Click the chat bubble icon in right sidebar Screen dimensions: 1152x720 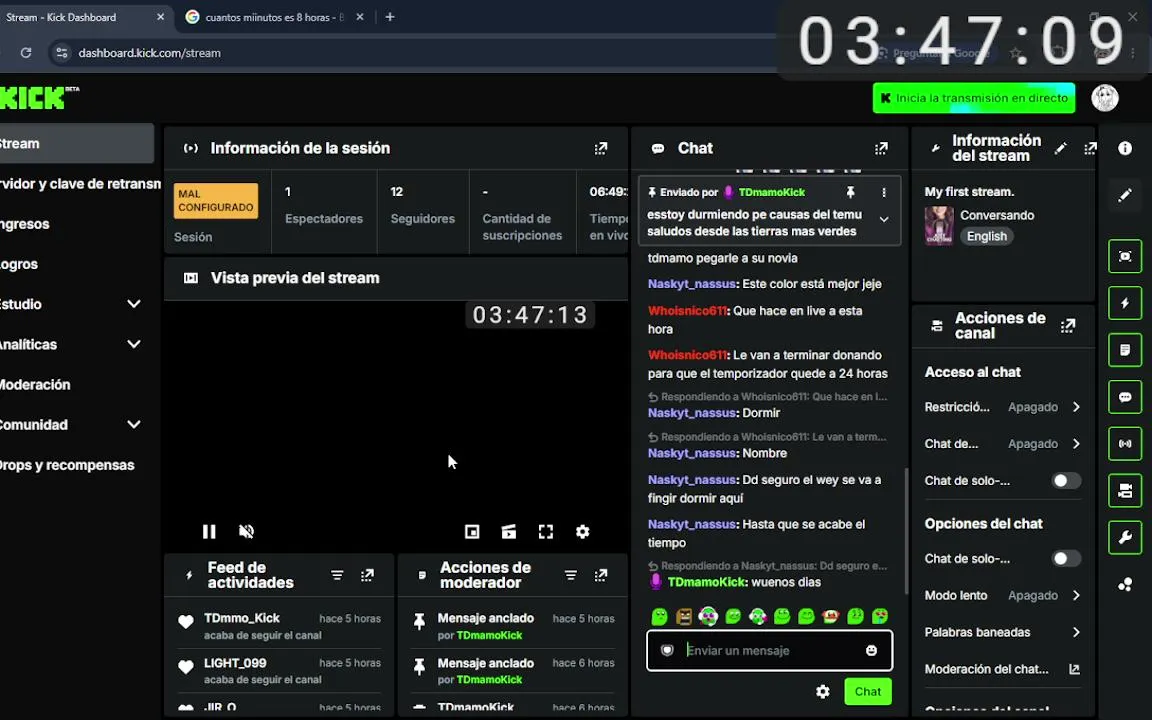[1125, 397]
